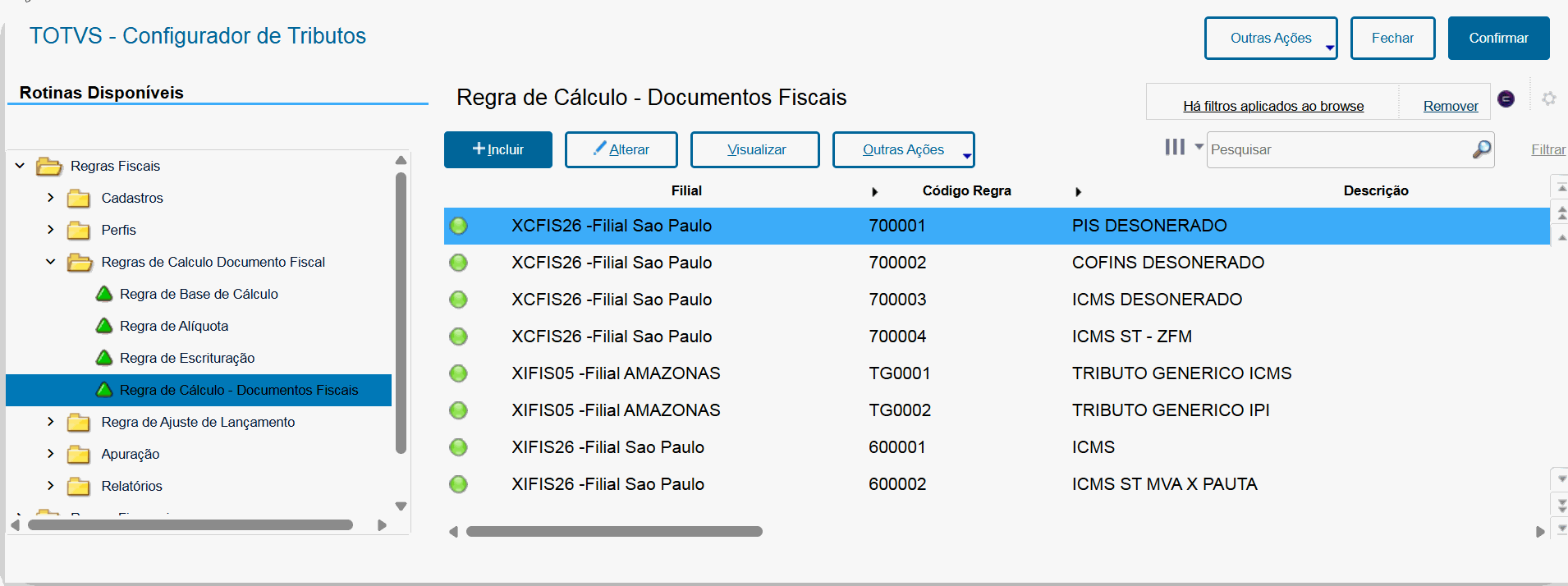Click the grid's horizontal scrollbar thumb

tap(614, 532)
